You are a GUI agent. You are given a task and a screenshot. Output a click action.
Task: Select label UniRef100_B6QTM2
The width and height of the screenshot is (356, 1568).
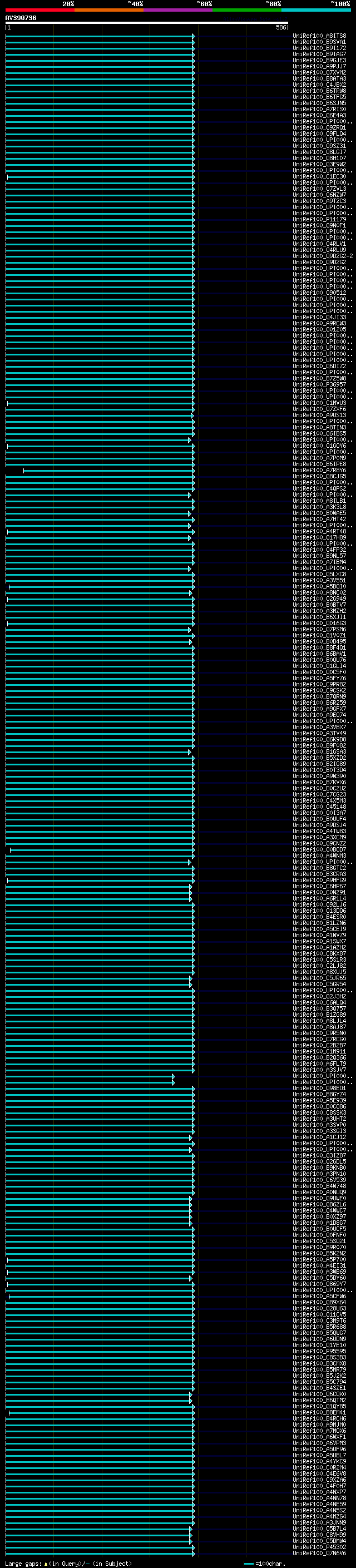click(319, 1401)
